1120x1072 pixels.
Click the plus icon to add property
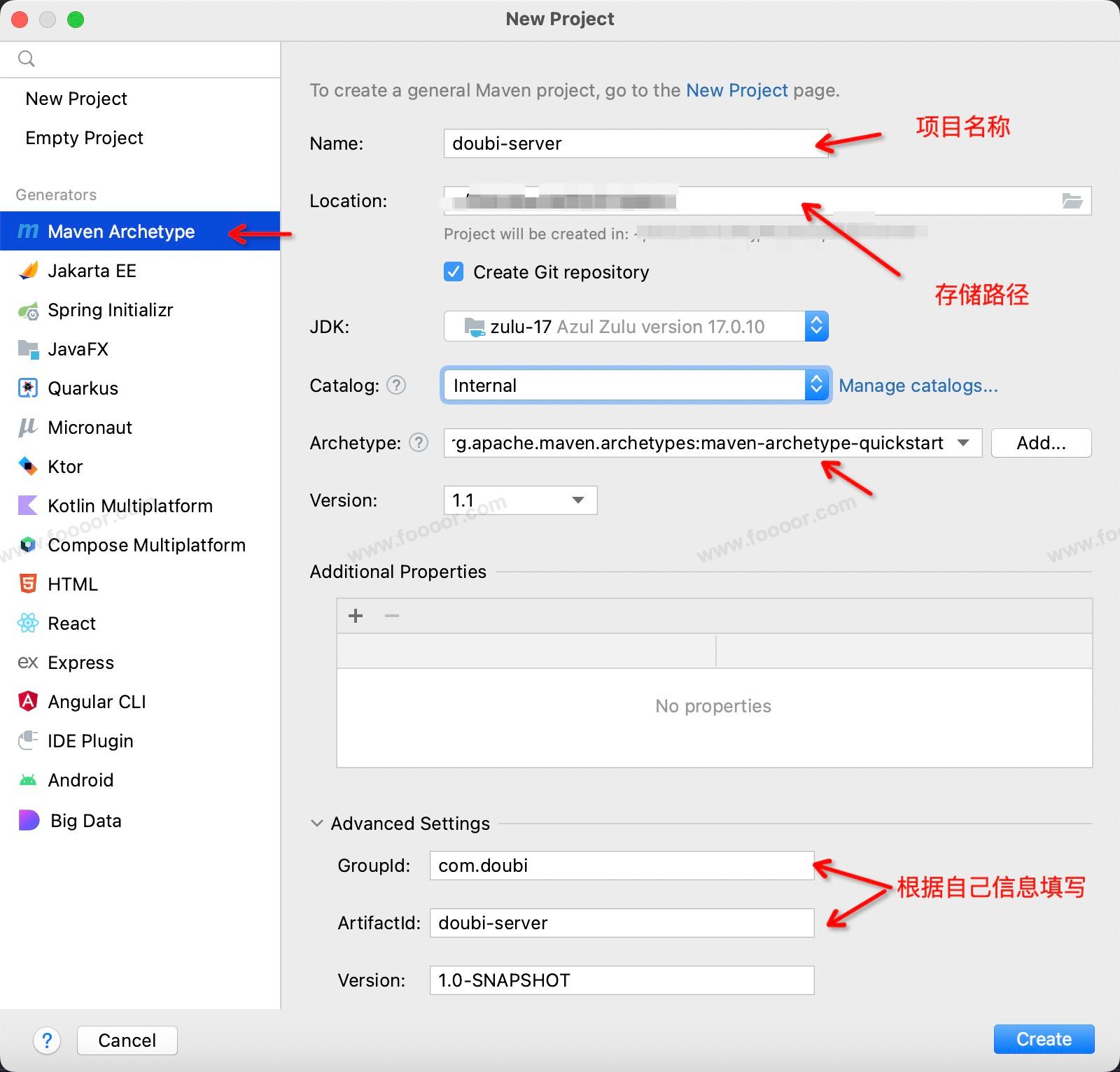pos(356,616)
